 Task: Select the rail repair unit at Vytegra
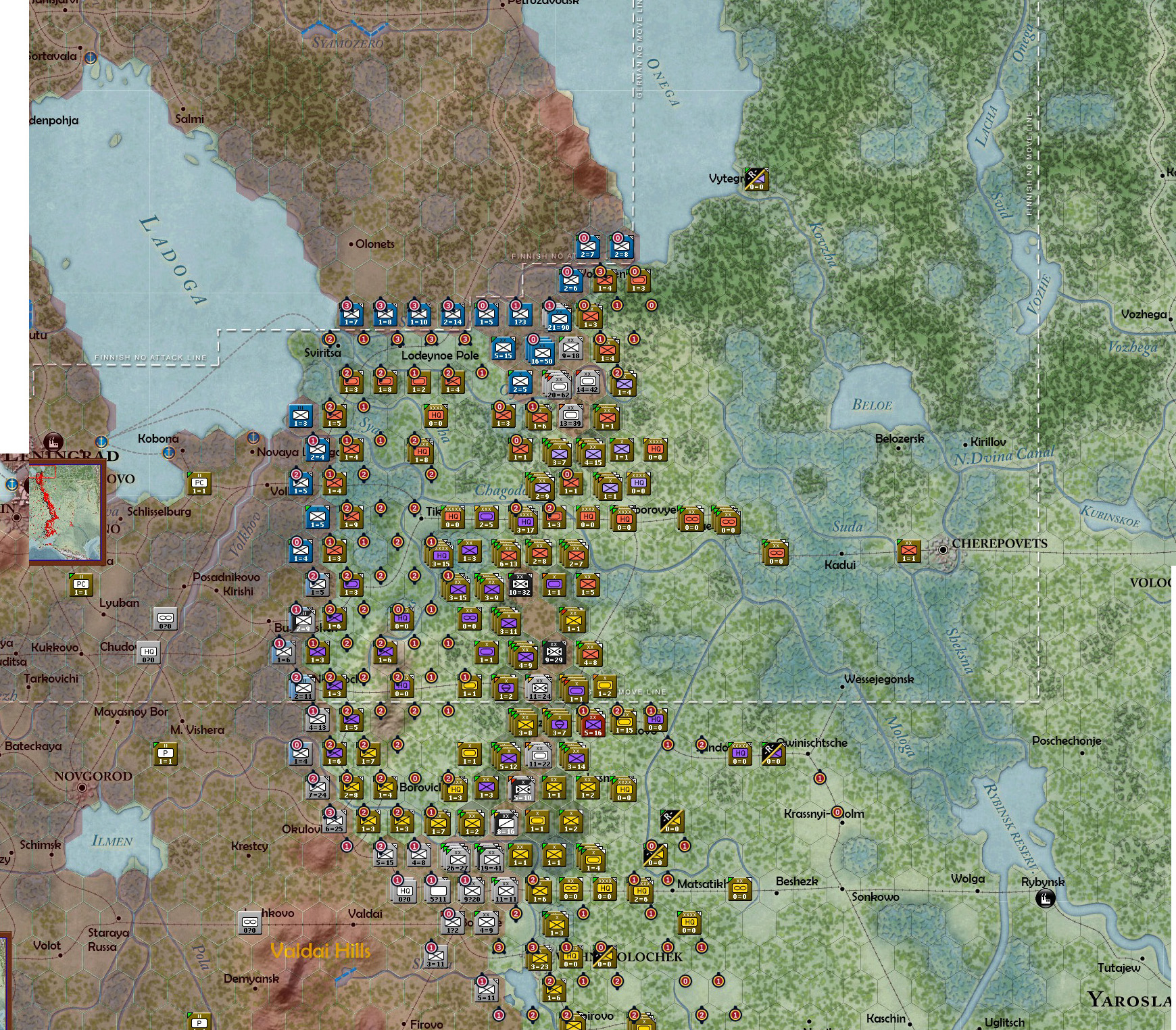click(756, 179)
